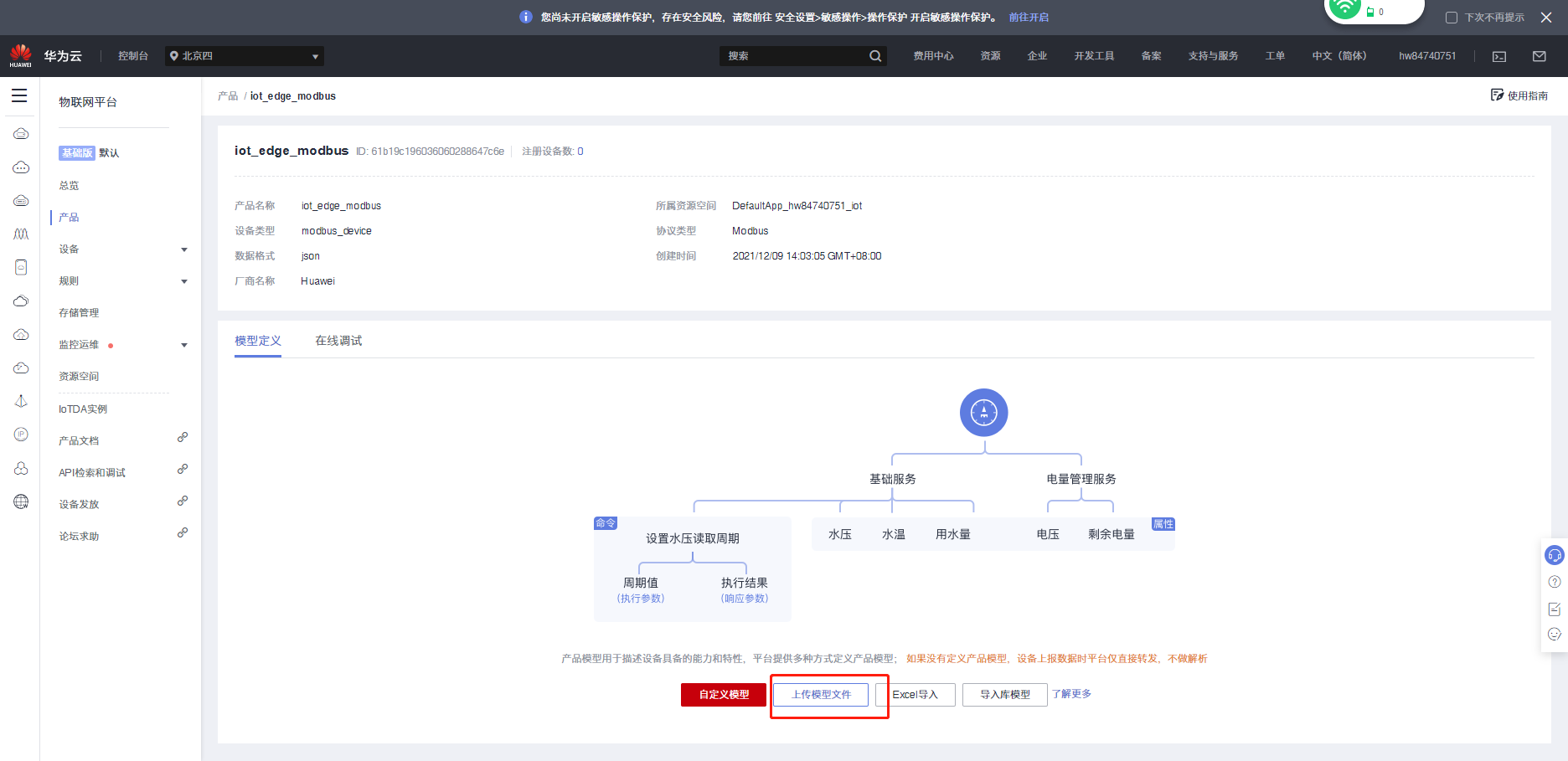Click the info icon in the security banner
The width and height of the screenshot is (1568, 761).
pos(526,17)
